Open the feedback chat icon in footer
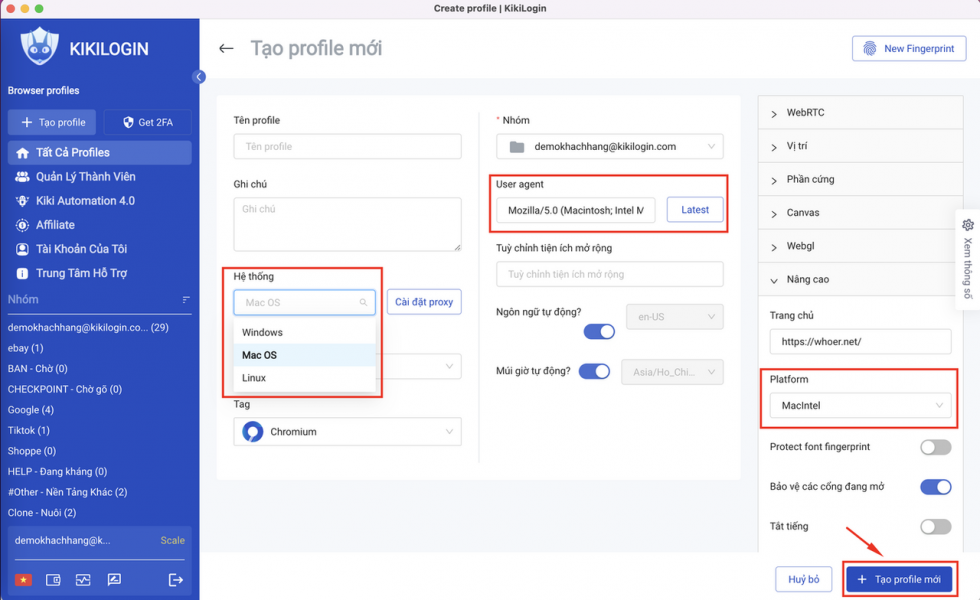Screen dimensions: 980x600 [114, 580]
